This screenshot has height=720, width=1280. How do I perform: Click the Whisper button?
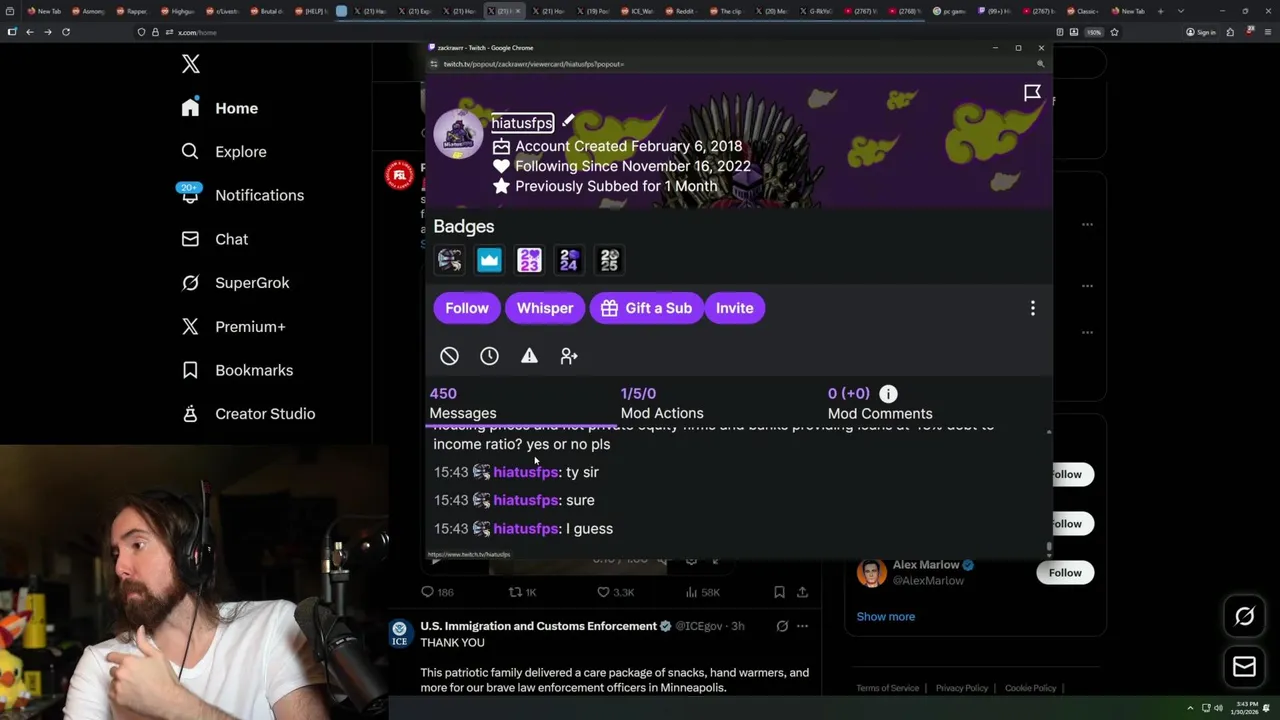click(545, 308)
